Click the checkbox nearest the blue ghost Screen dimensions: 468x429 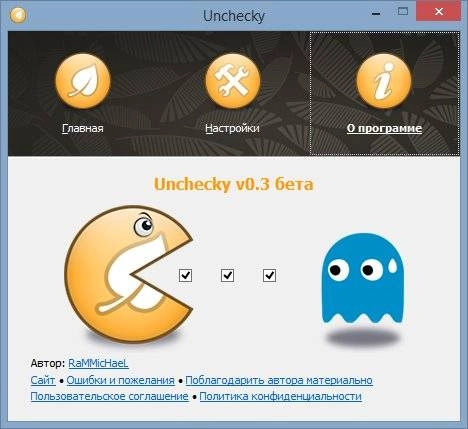click(269, 276)
